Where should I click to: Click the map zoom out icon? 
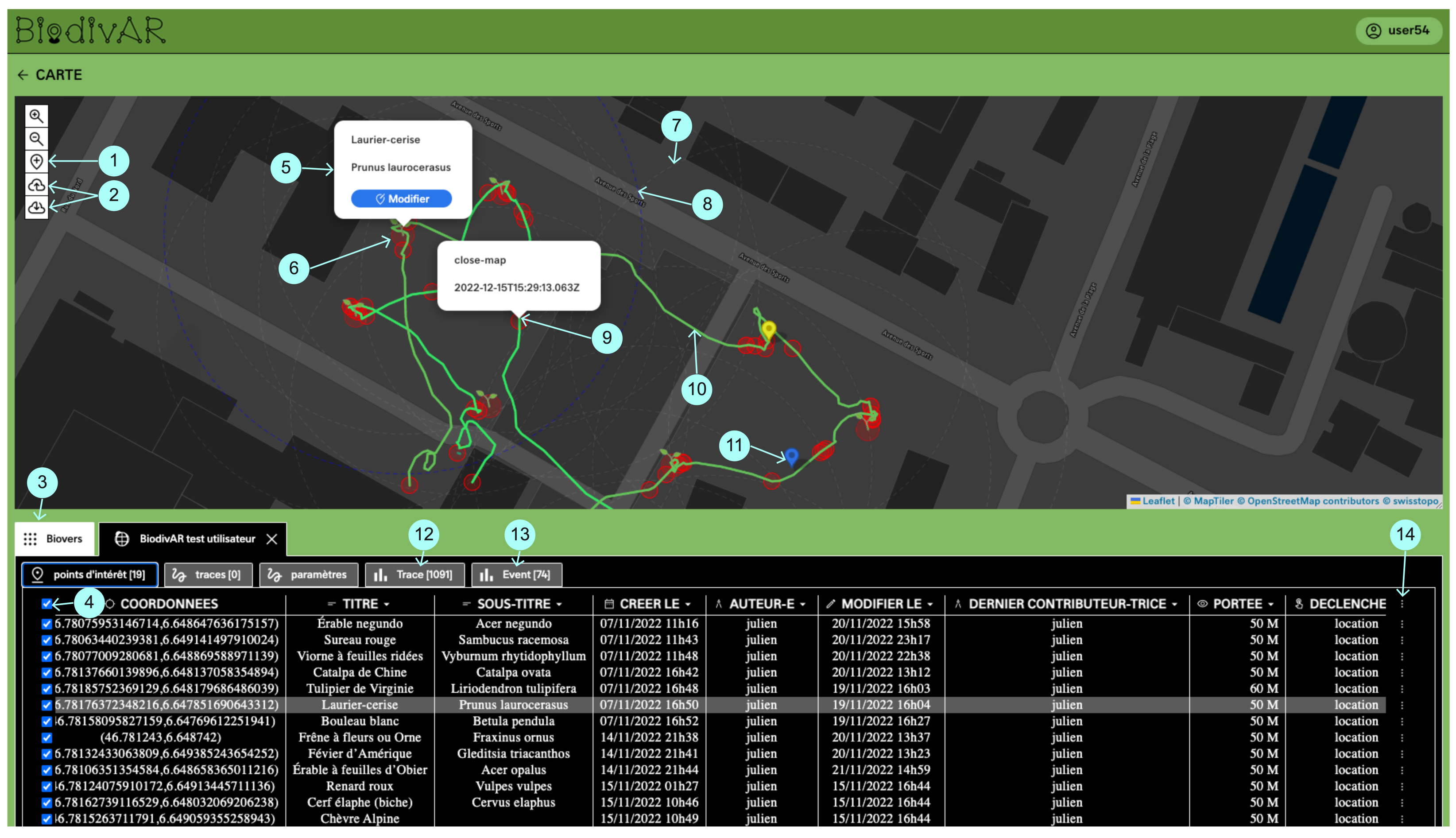[x=36, y=139]
